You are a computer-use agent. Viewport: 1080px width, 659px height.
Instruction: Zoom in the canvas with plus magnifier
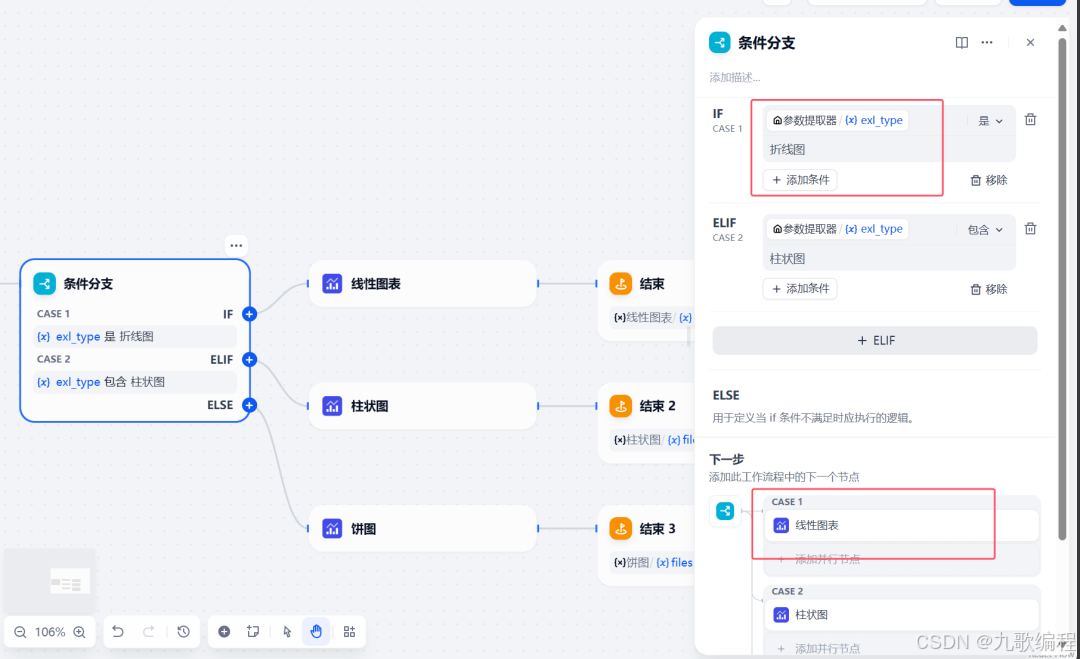pos(79,632)
